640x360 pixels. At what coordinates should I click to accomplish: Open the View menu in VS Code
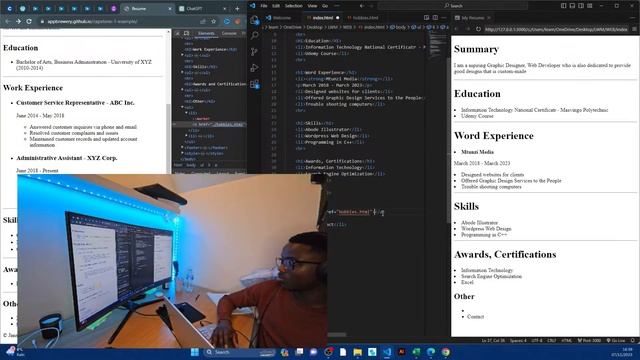(x=312, y=6)
